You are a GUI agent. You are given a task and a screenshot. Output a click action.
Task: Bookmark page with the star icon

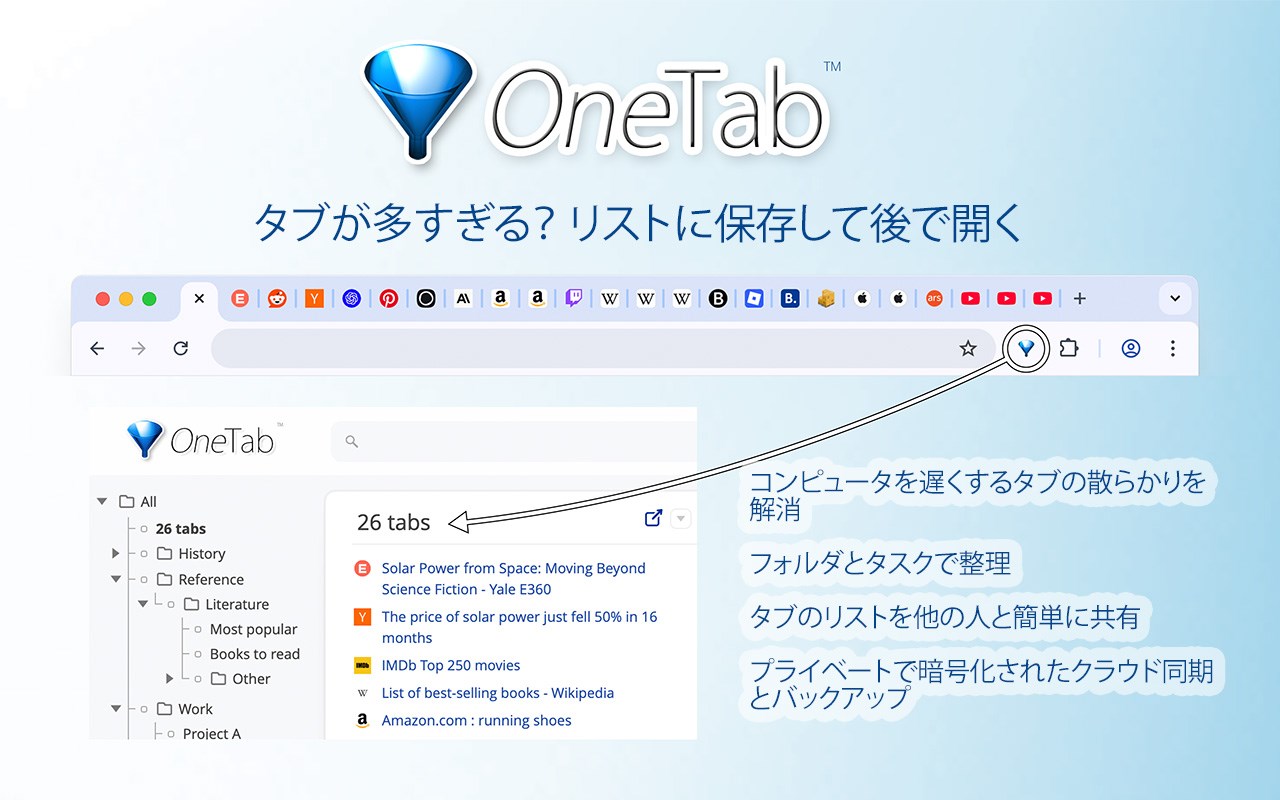click(x=968, y=349)
